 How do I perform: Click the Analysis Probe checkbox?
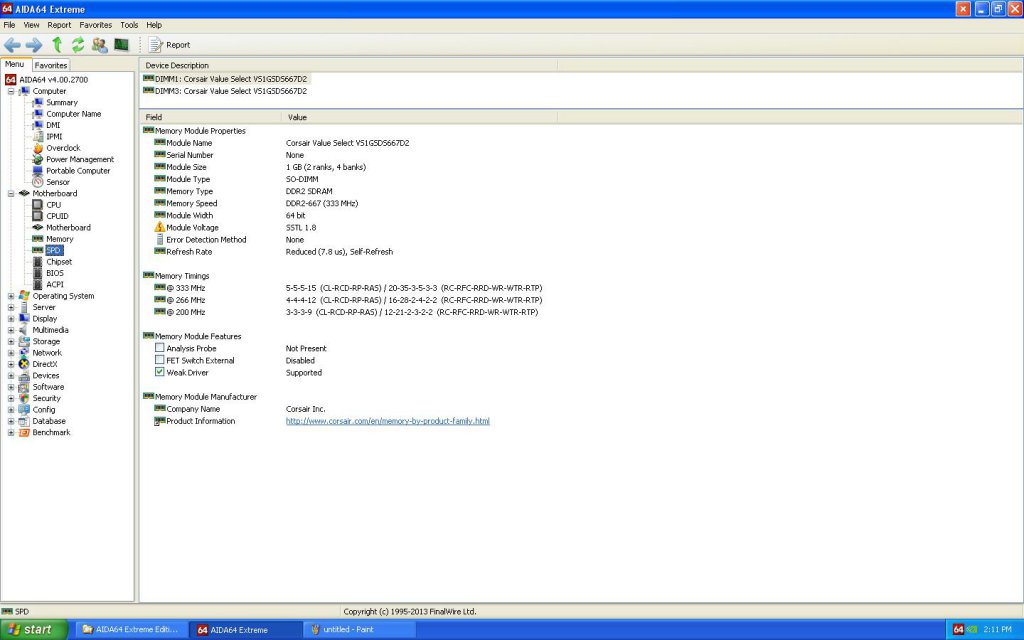click(160, 348)
